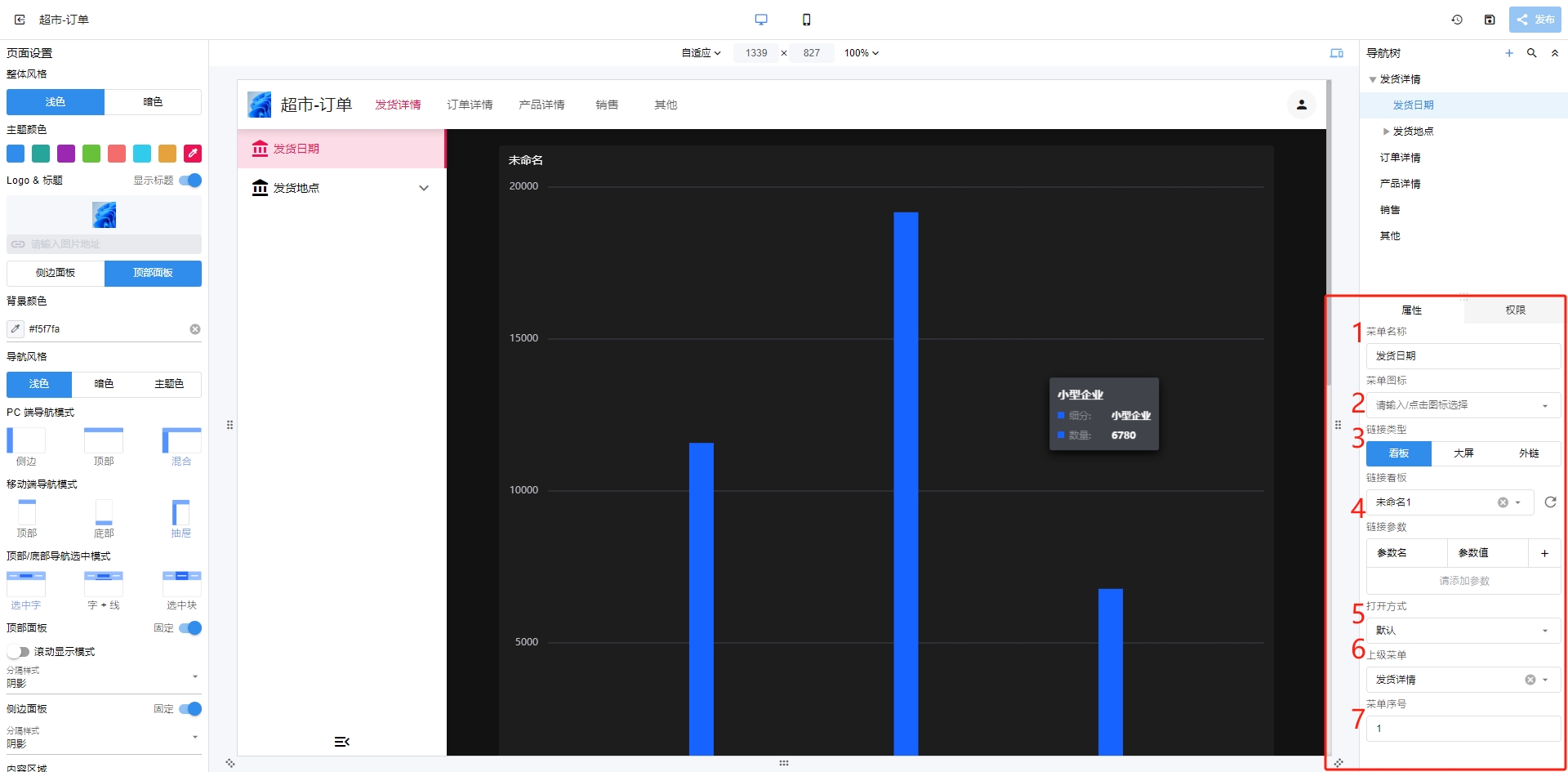The width and height of the screenshot is (1568, 772).
Task: Click the user avatar icon in preview
Action: coord(1302,105)
